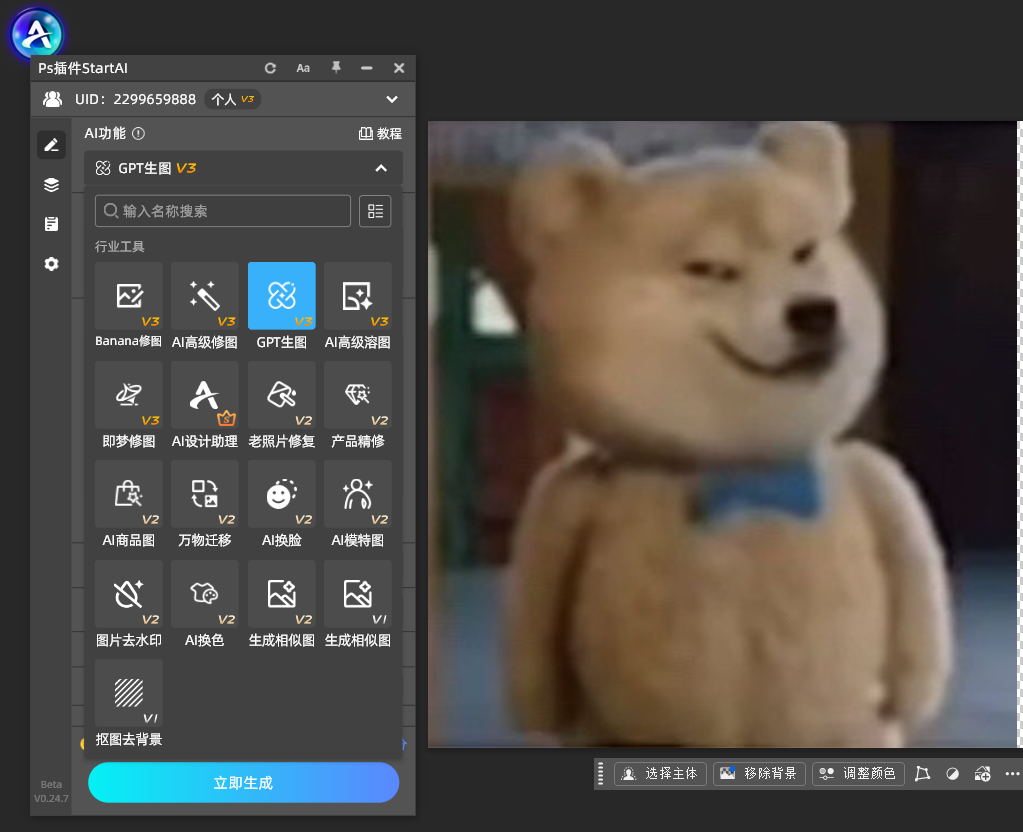Click the transform icon in contextual taskbar
This screenshot has height=832, width=1023.
(923, 774)
